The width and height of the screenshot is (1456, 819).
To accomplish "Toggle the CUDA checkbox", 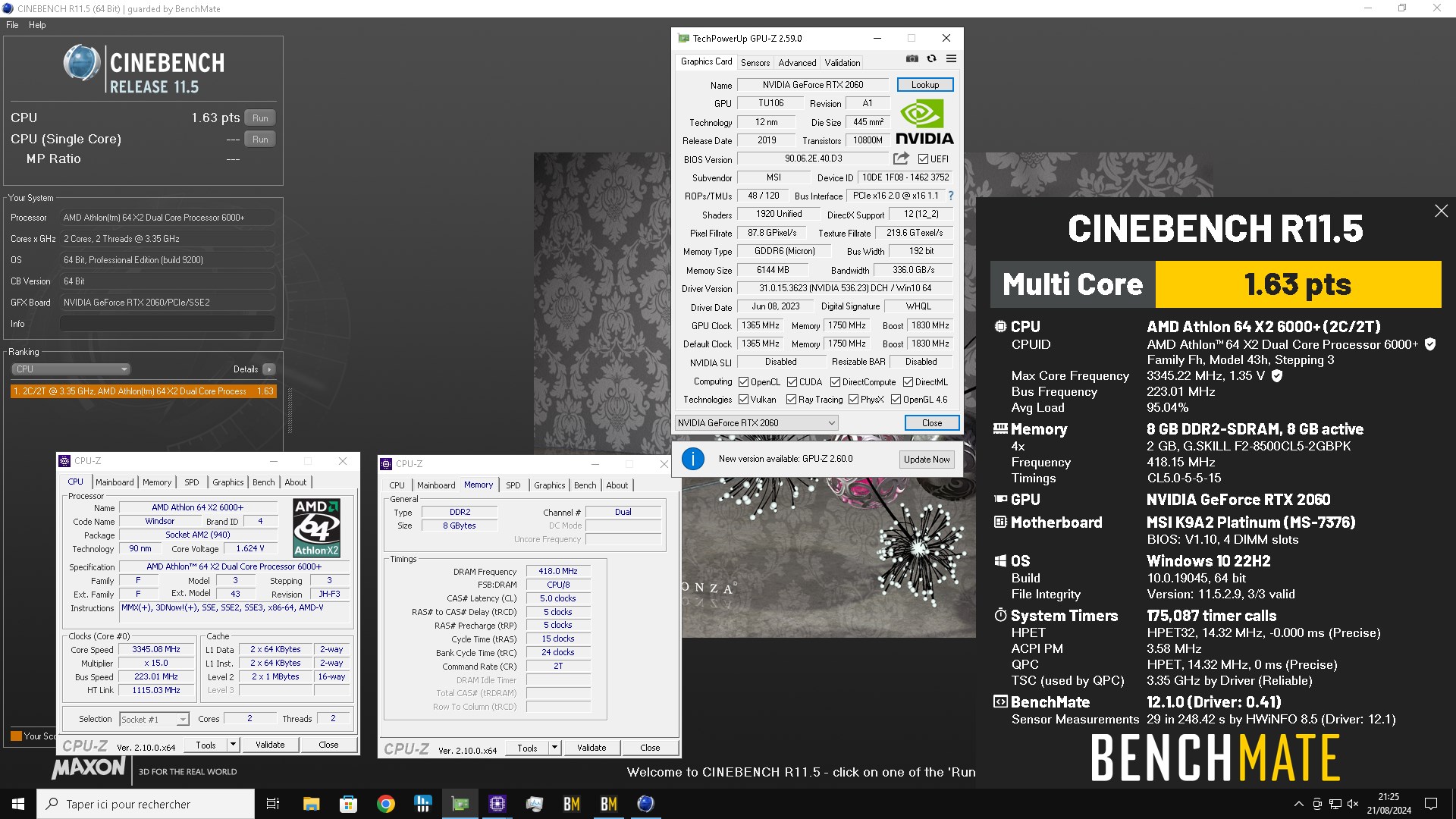I will (792, 382).
